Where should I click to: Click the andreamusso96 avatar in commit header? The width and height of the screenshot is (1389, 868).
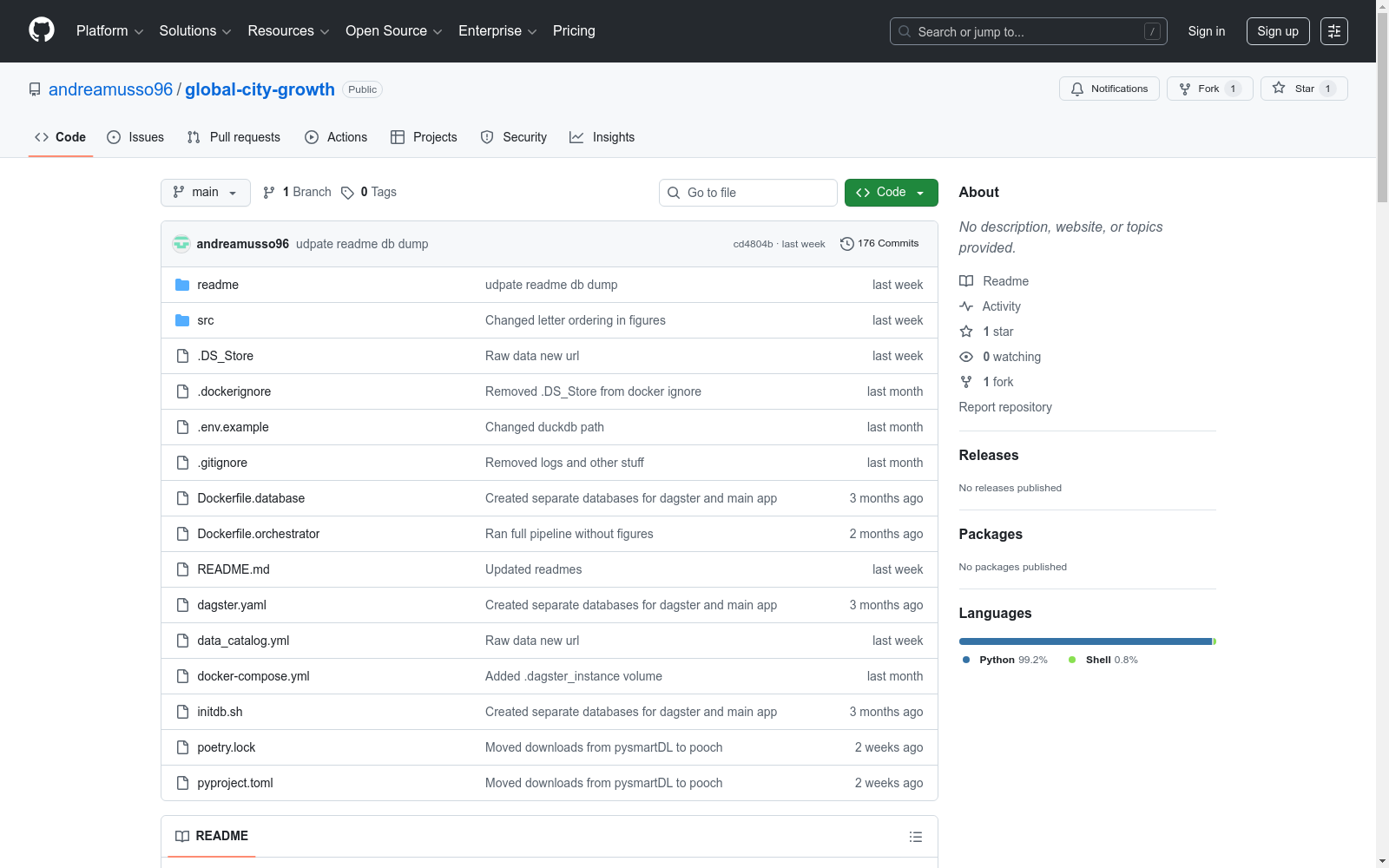(181, 244)
